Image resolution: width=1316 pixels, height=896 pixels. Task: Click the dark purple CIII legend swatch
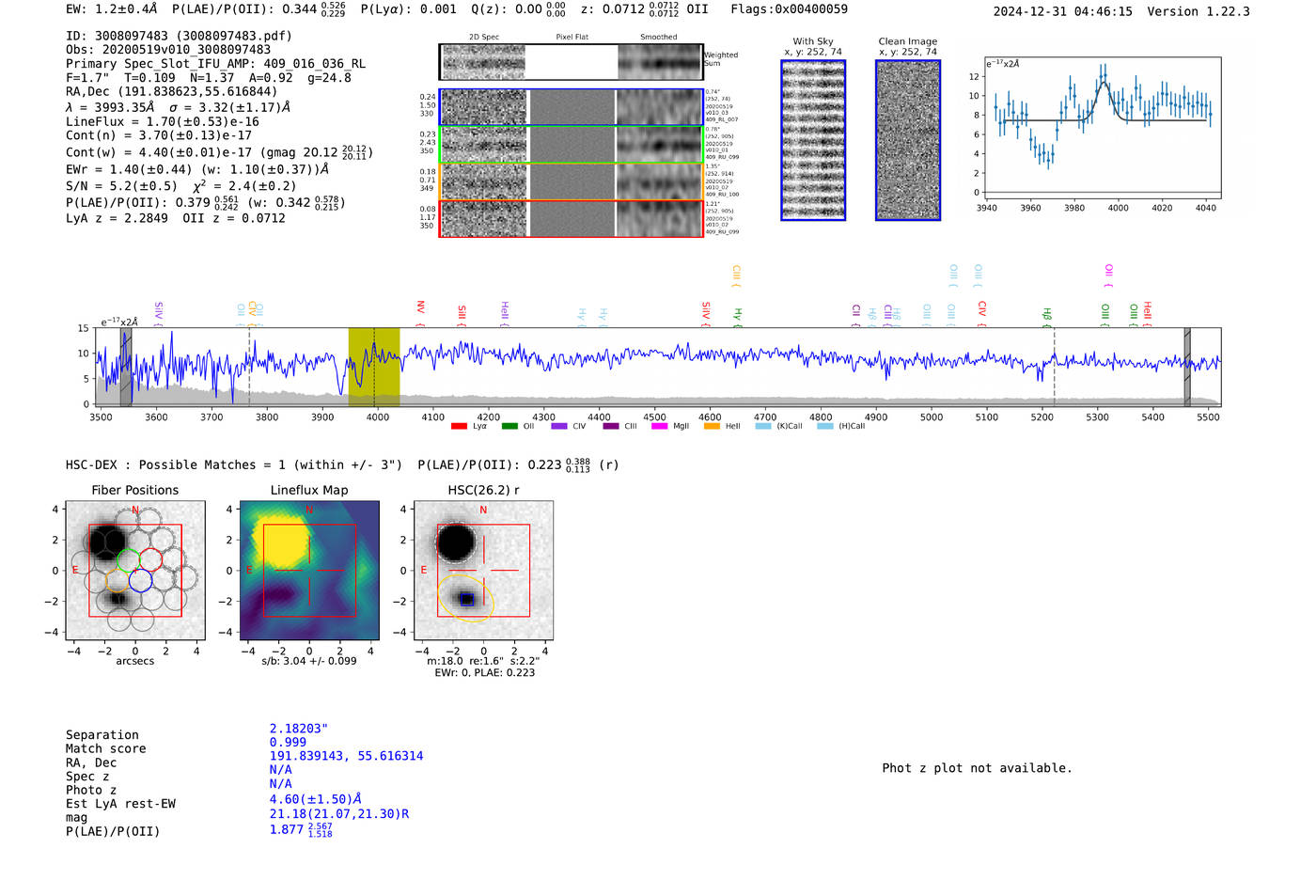point(611,426)
